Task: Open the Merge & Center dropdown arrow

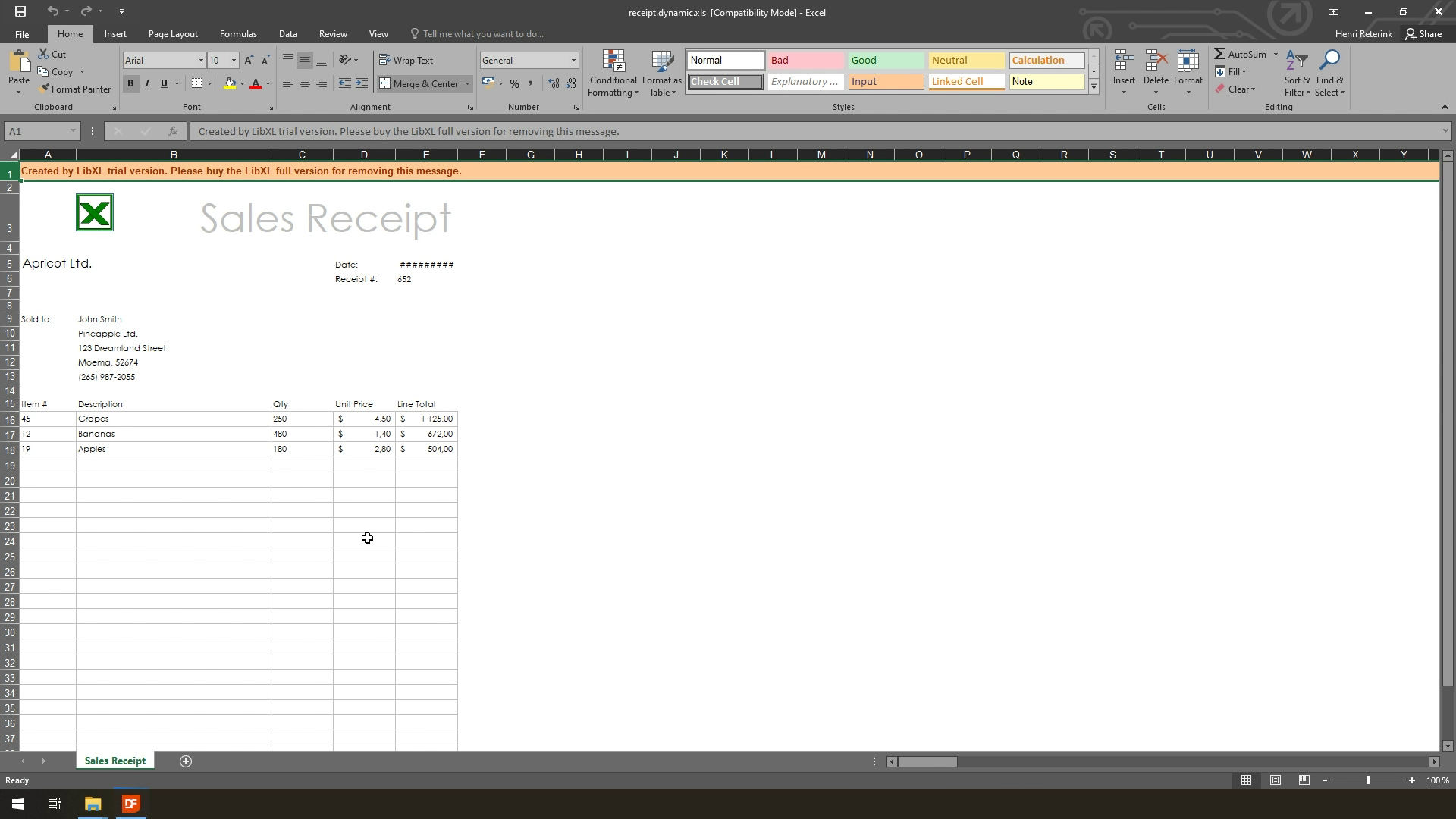Action: coord(468,84)
